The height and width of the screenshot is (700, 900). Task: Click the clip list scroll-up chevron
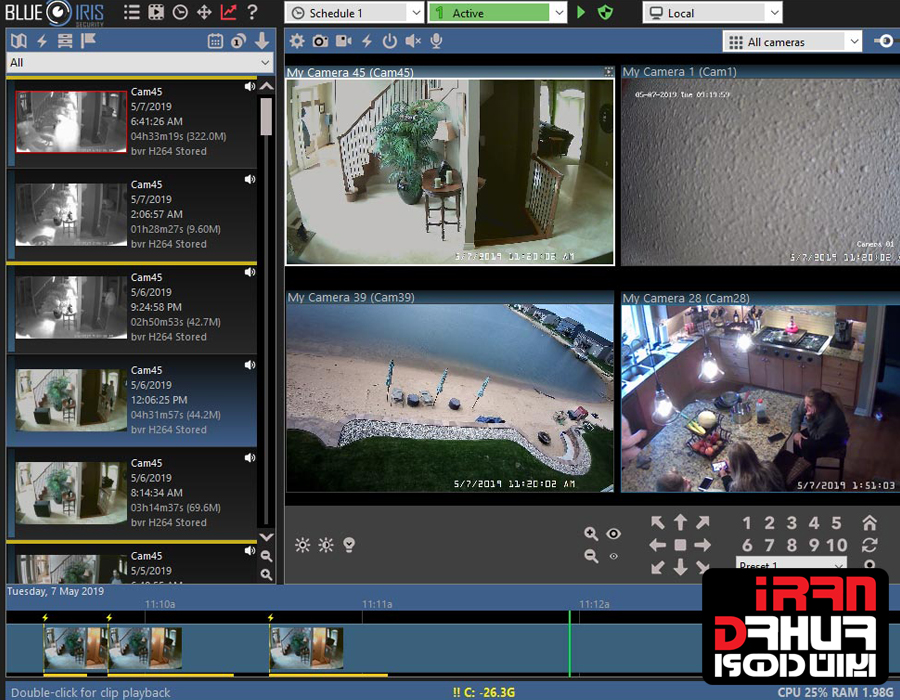pos(266,87)
